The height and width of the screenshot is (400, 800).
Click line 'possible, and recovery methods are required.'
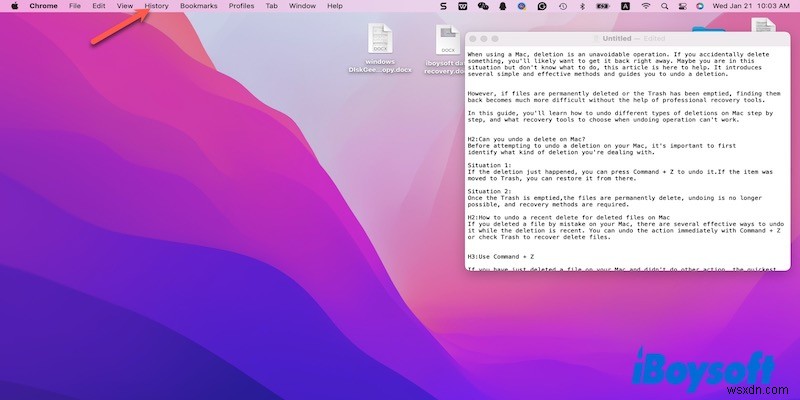[x=548, y=205]
